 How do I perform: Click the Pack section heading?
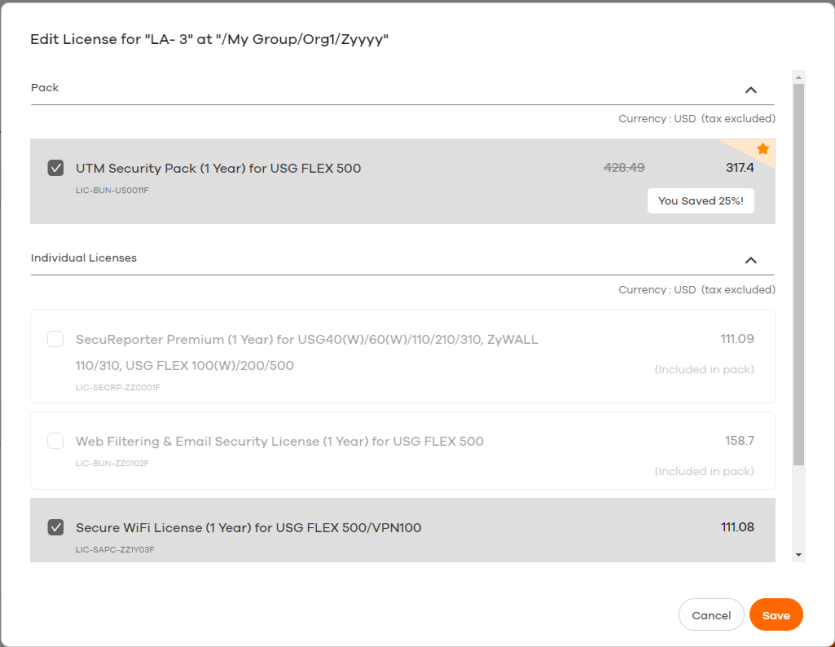point(45,87)
